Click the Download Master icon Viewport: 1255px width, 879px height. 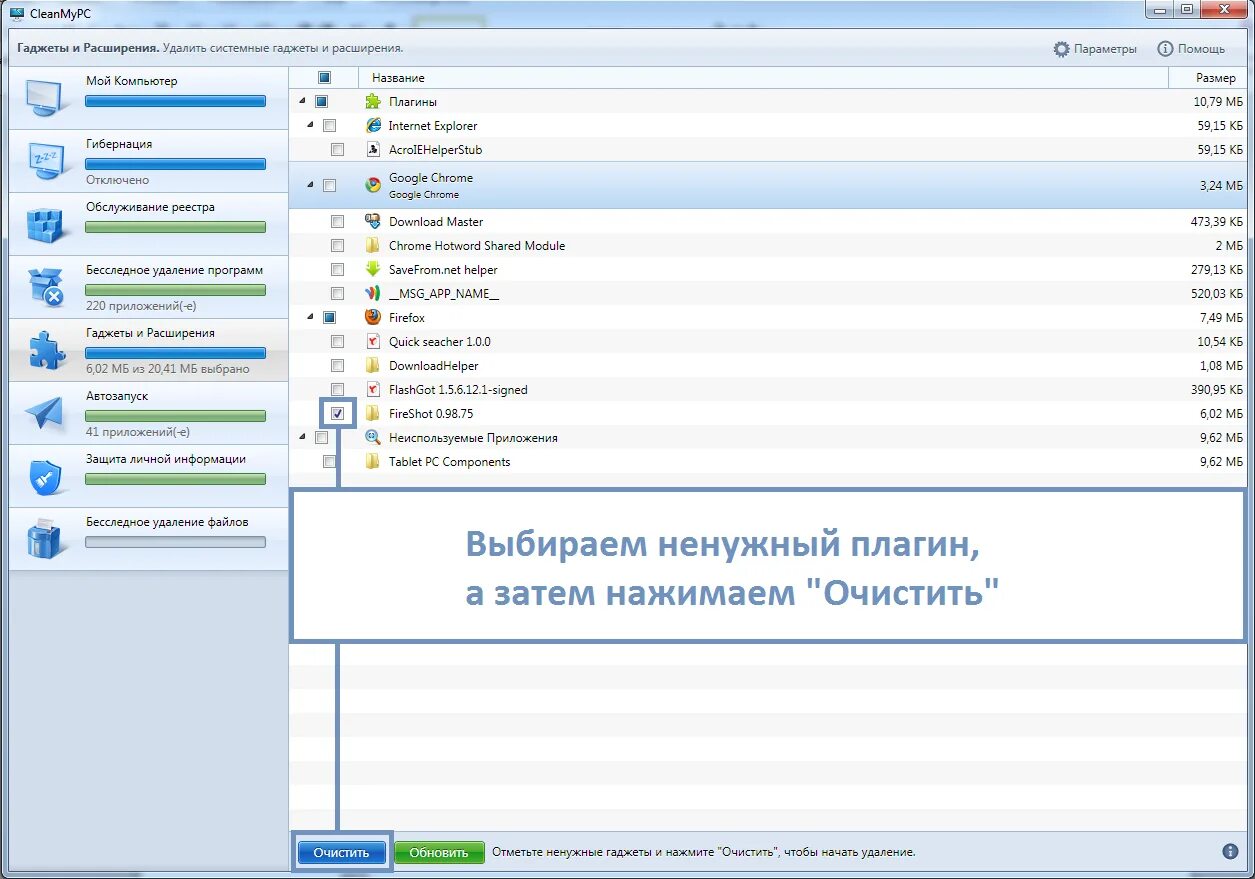[x=373, y=221]
